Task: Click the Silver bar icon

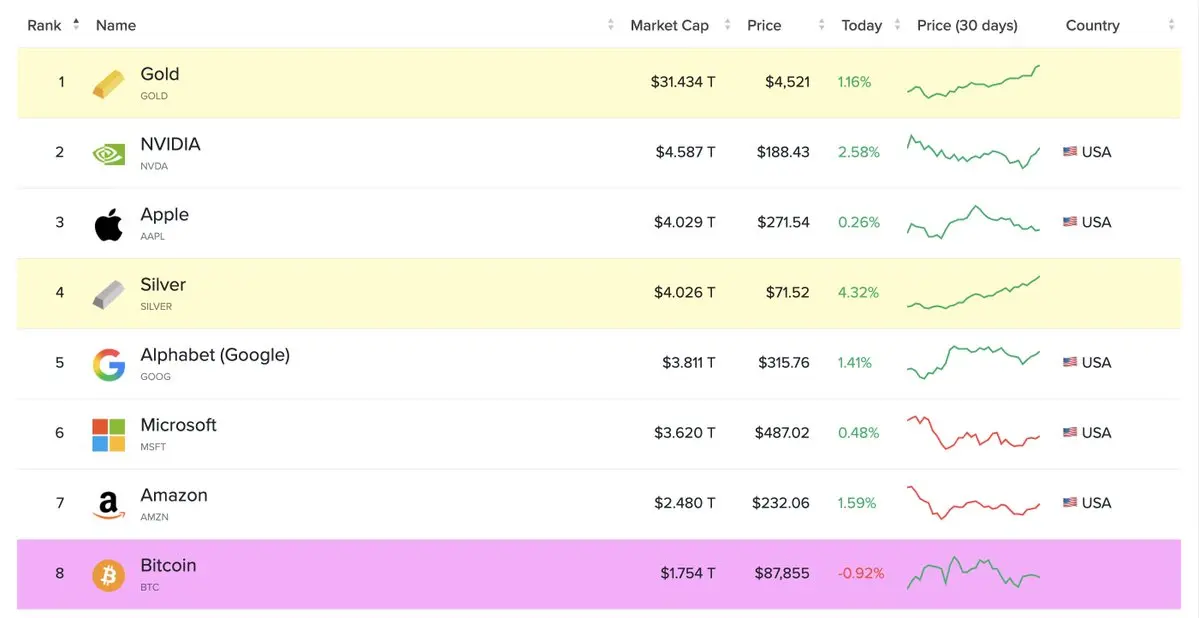Action: (108, 294)
